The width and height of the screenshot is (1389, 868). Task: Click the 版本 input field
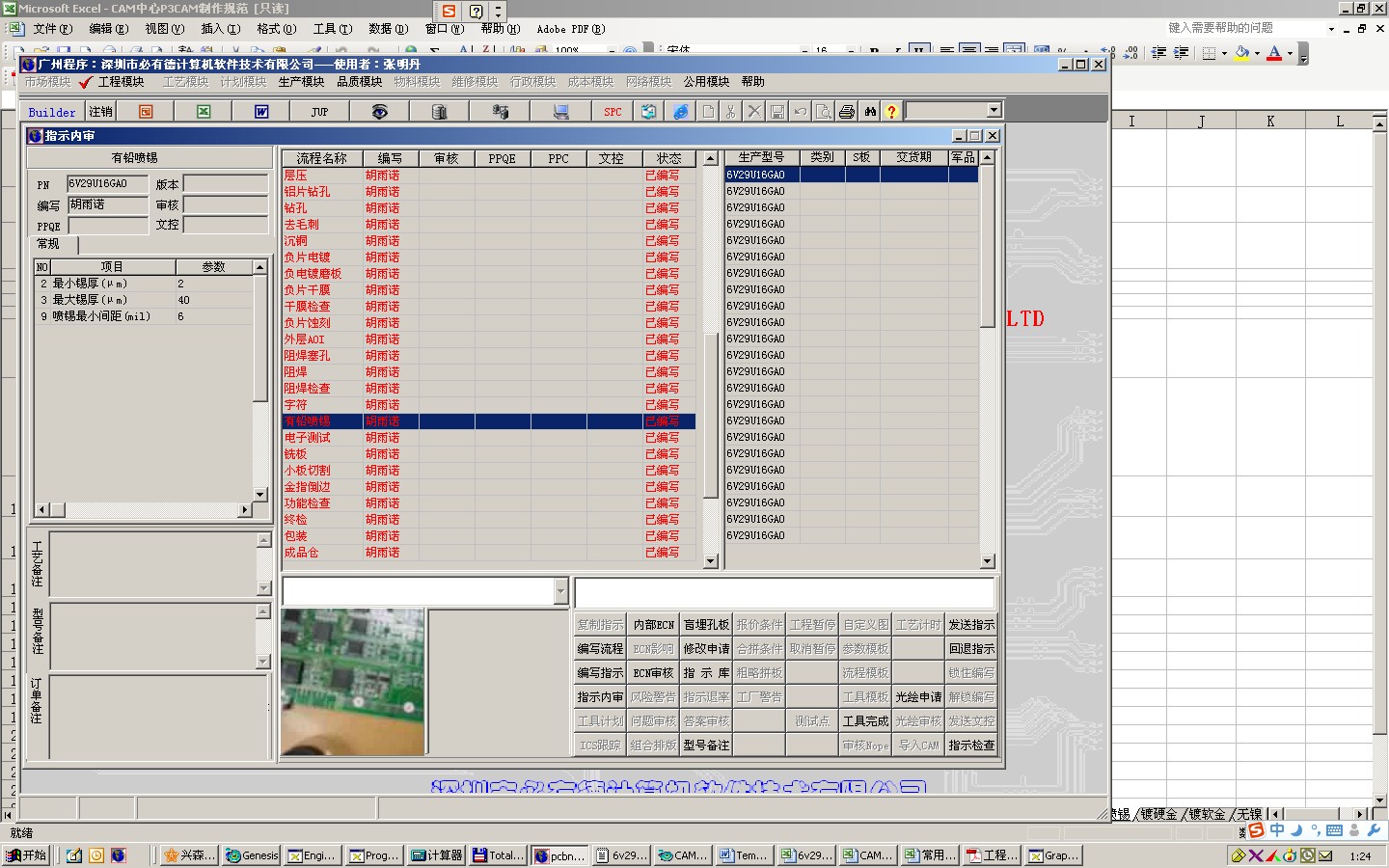(x=226, y=183)
